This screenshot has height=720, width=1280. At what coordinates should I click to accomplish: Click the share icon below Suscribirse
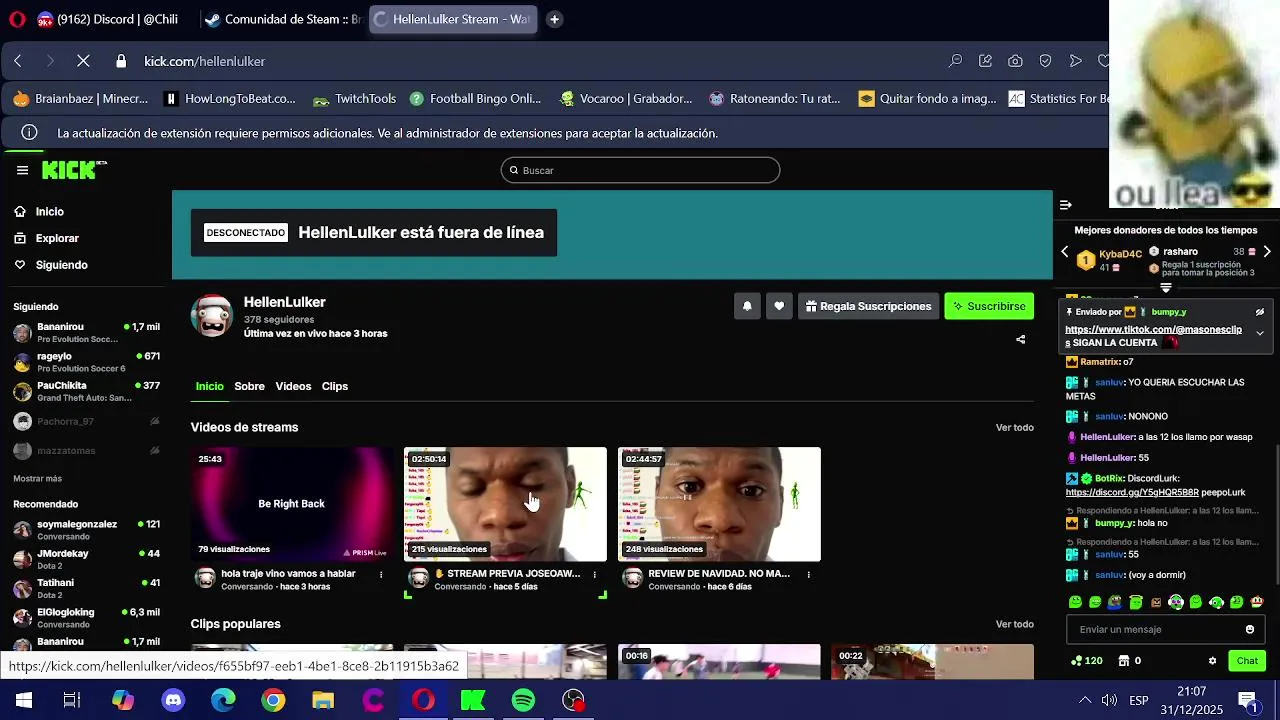point(1021,340)
